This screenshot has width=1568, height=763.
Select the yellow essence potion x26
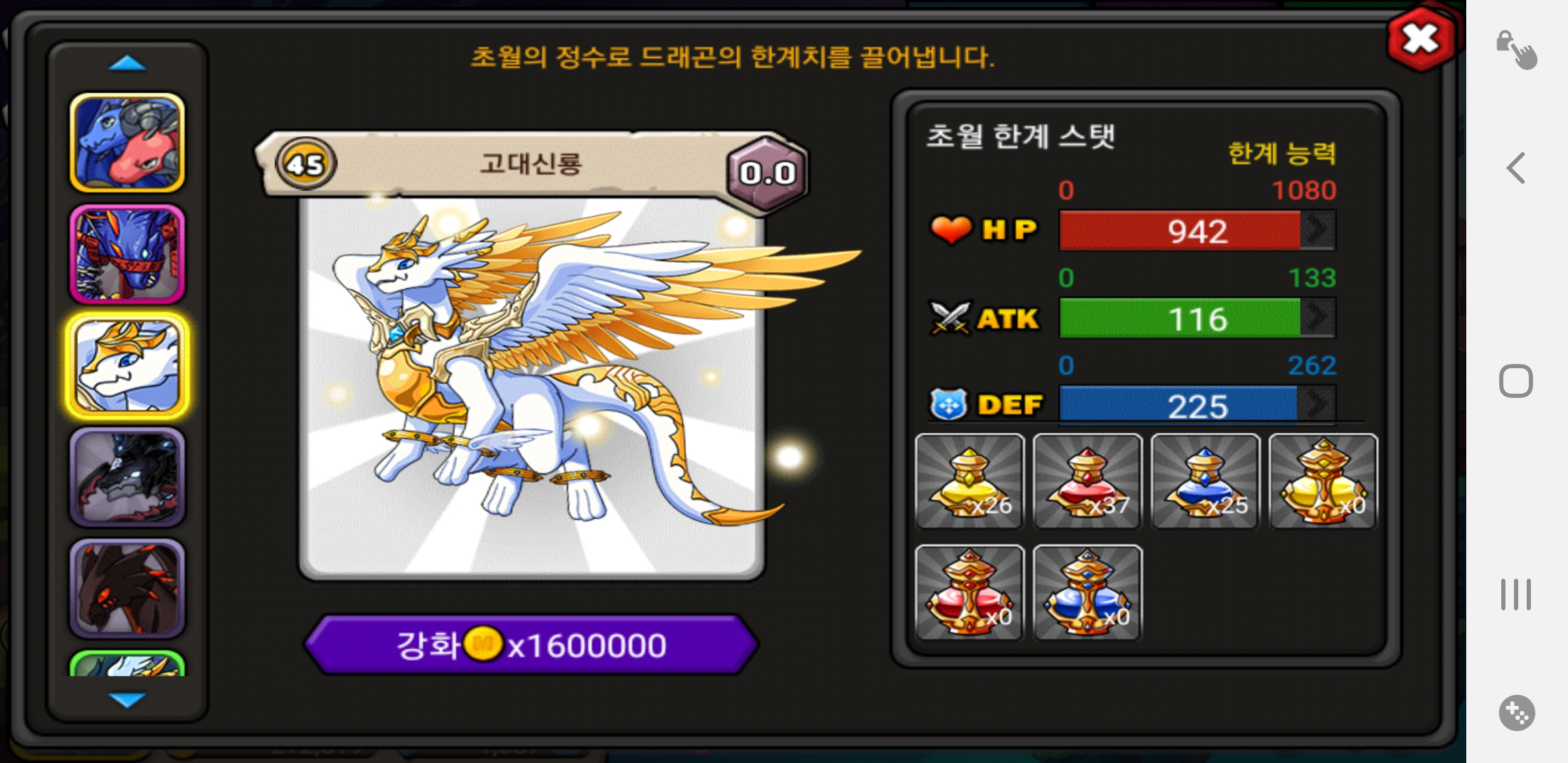click(969, 481)
